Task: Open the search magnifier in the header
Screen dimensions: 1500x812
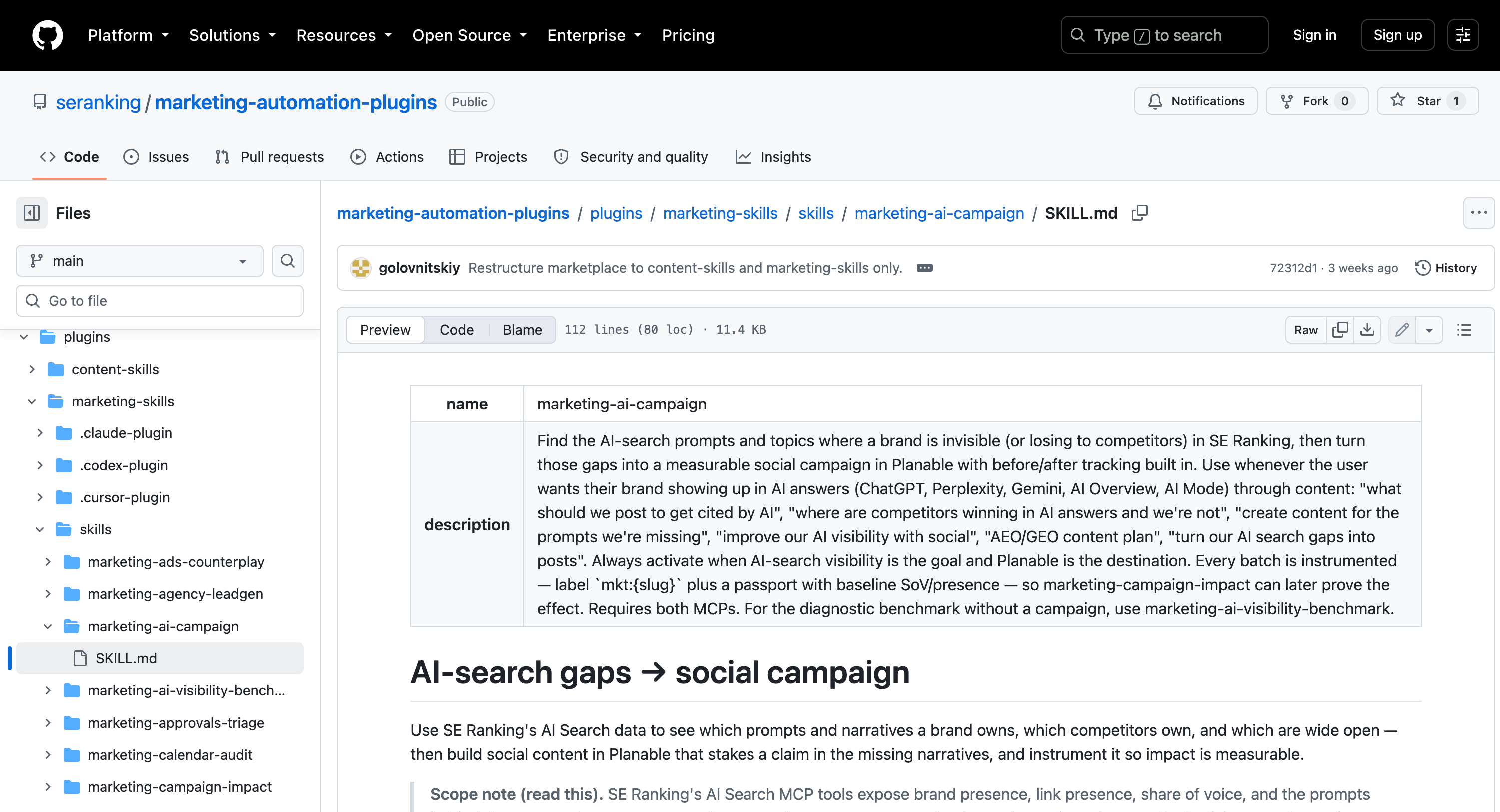Action: 1078,35
